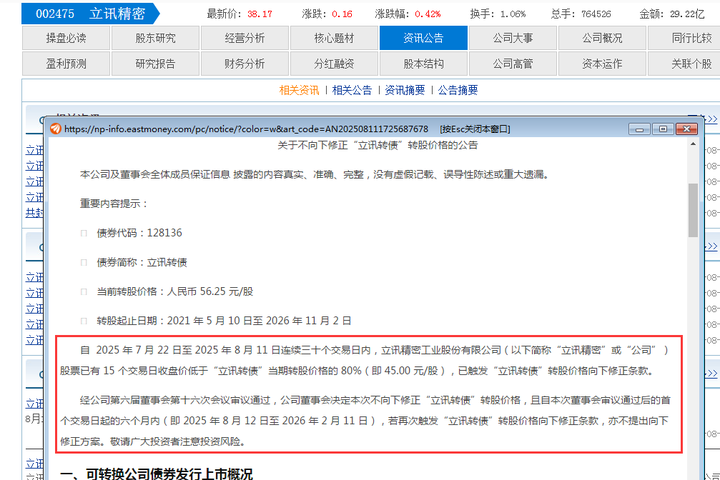Click the change percent value 0.42%
720x480 pixels.
pos(428,14)
